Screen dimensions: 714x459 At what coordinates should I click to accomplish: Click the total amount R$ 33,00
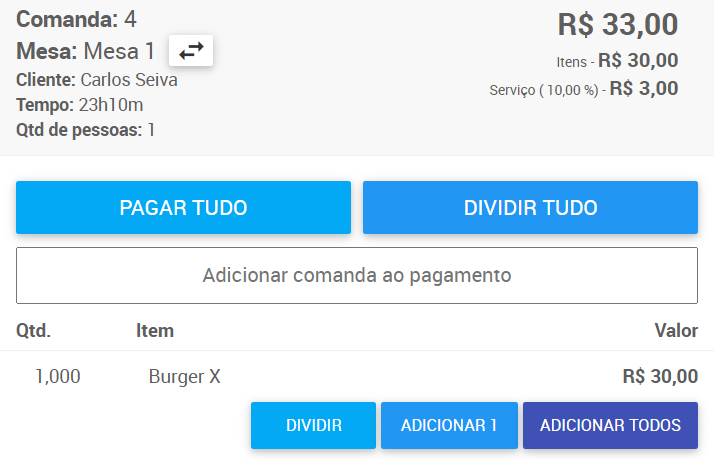(618, 24)
